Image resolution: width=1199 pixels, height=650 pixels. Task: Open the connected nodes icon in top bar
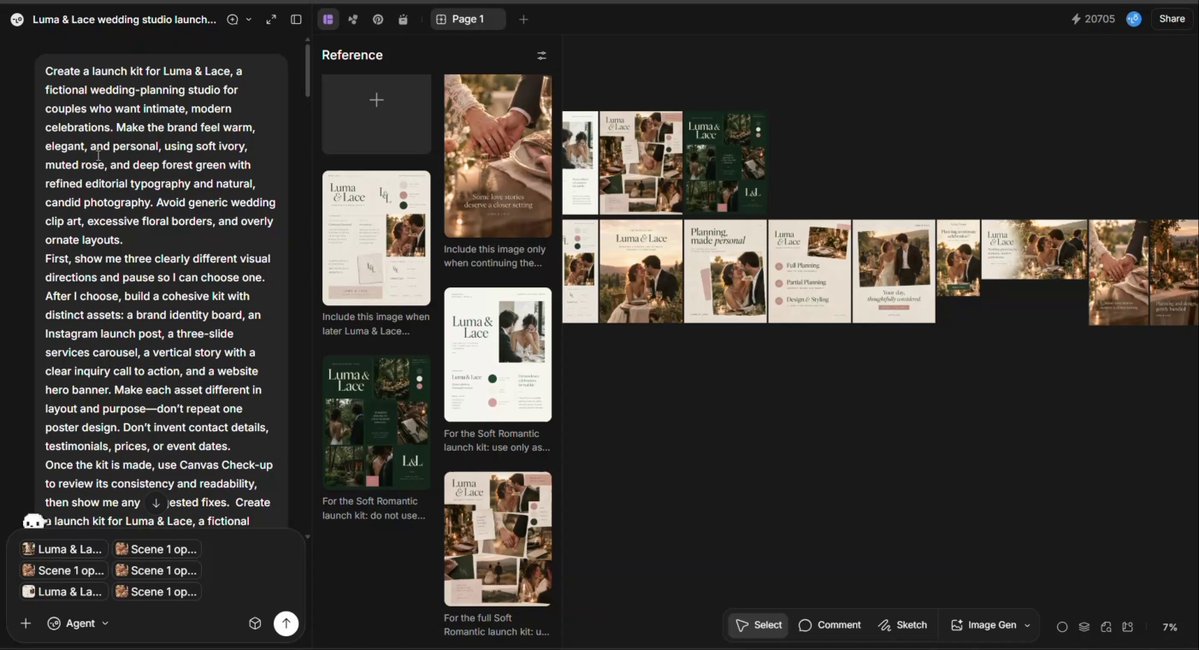353,19
